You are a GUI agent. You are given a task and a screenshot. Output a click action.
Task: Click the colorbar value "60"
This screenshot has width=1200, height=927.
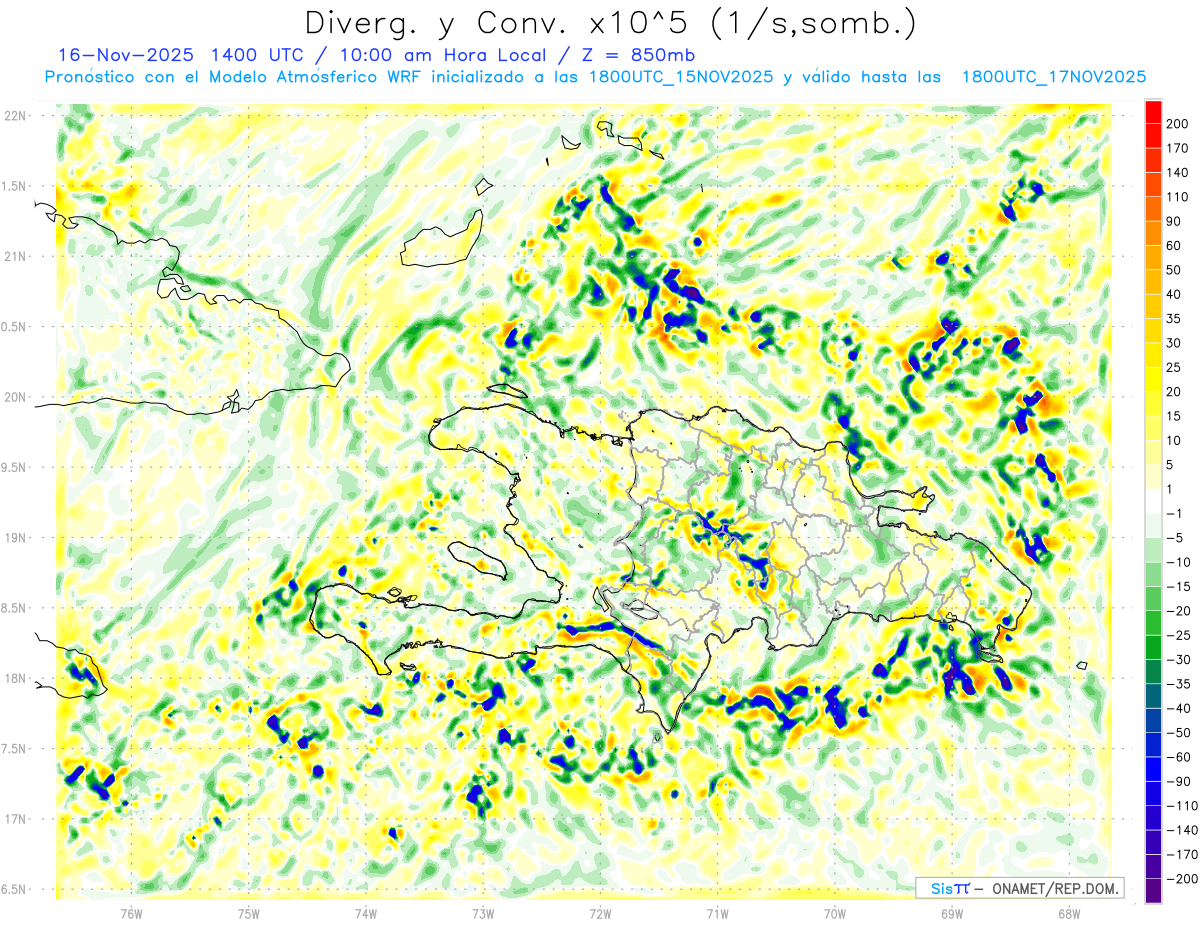pyautogui.click(x=1174, y=246)
